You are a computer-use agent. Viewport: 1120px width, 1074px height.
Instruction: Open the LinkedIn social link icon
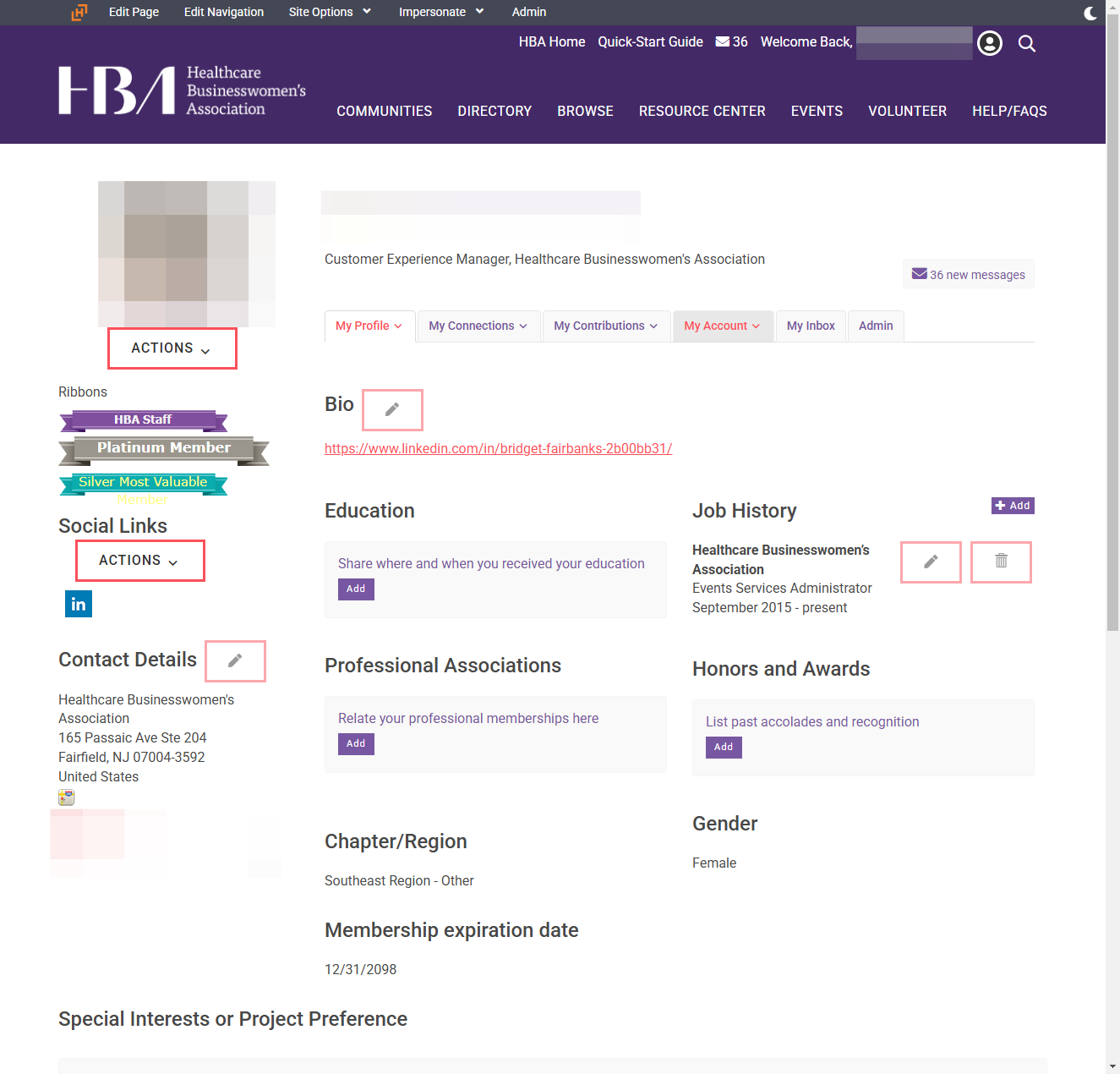point(79,604)
